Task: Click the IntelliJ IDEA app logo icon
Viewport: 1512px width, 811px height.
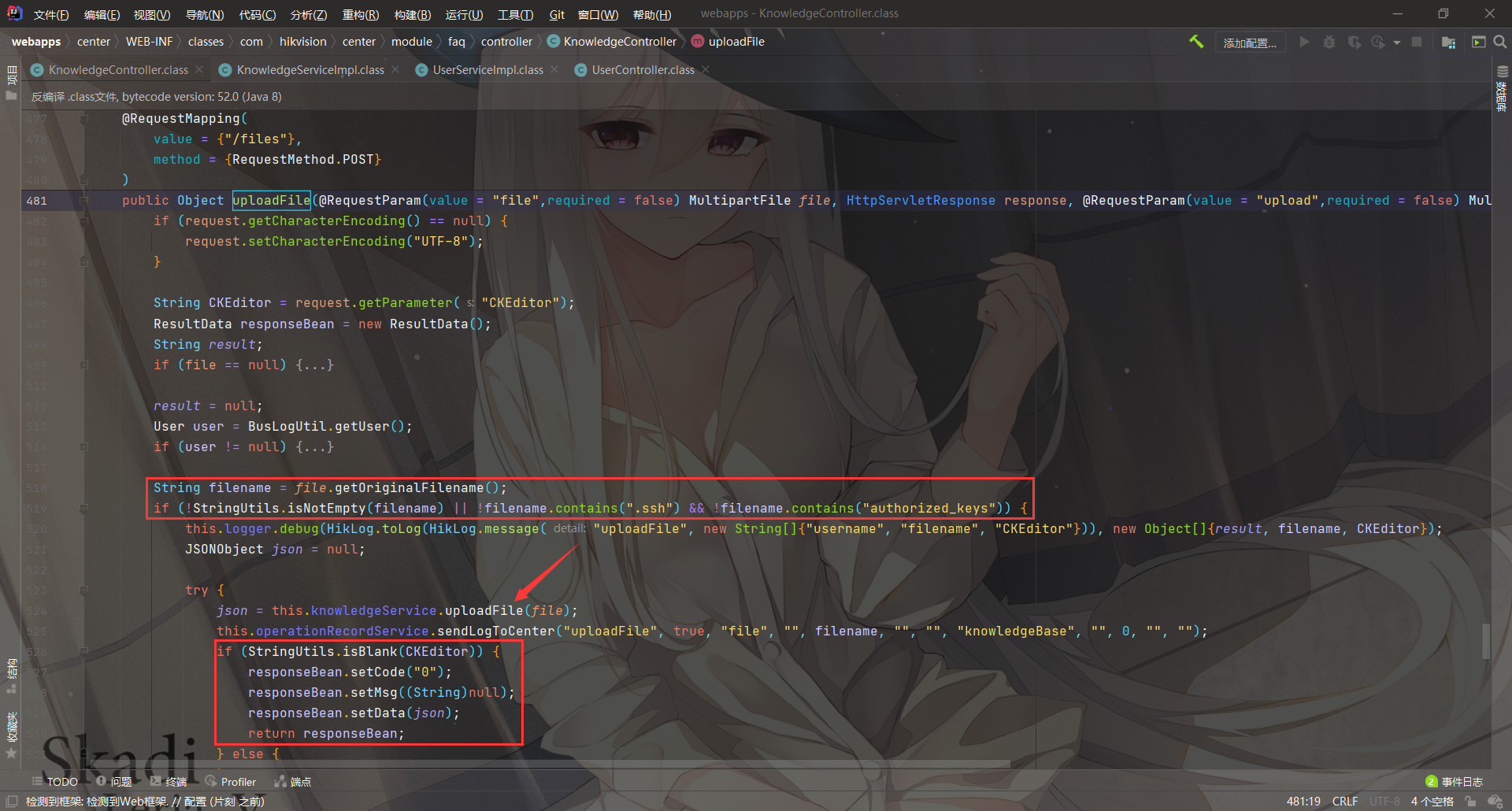Action: (x=14, y=13)
